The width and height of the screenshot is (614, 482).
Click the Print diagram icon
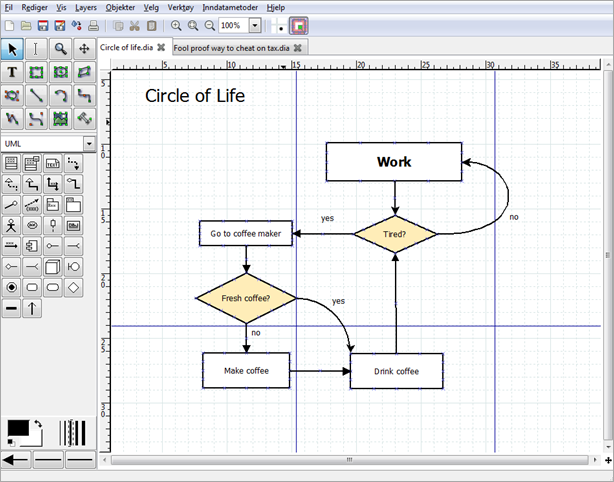(x=93, y=25)
